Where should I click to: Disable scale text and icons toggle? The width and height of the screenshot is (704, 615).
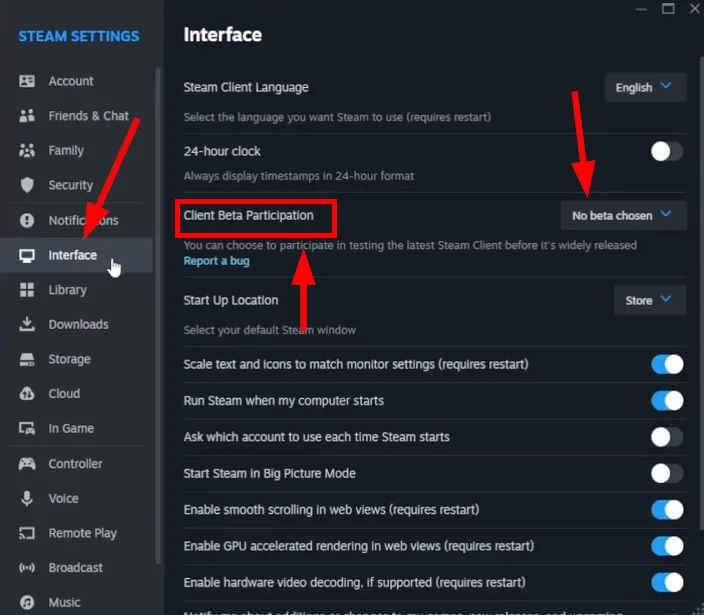pos(667,365)
